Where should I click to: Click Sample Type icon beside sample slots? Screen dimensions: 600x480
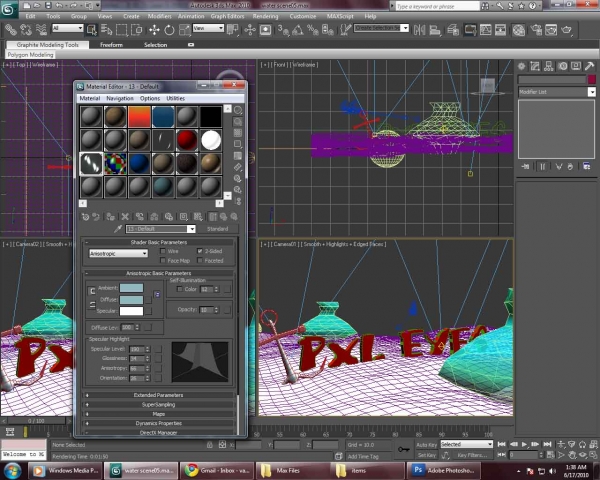(238, 110)
